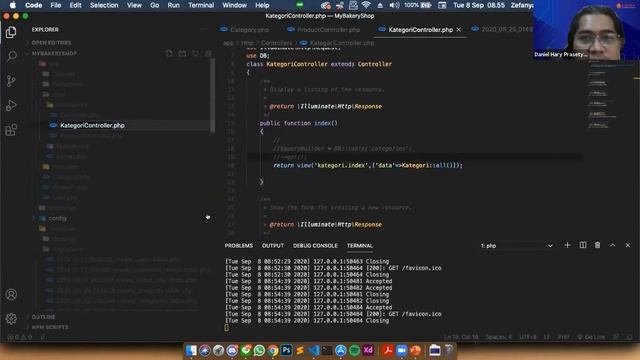Switch to the DEBUG CONSOLE tab
640x360 pixels.
[x=315, y=246]
